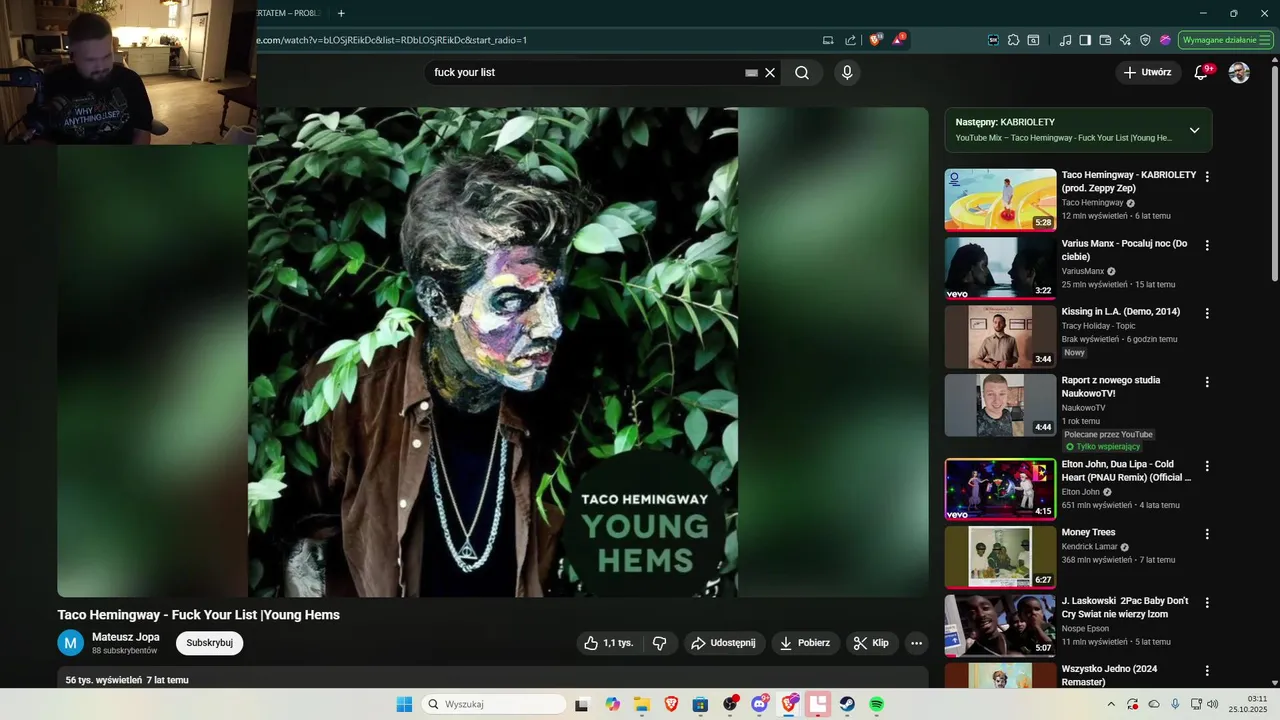This screenshot has height=720, width=1280.
Task: Open the Brave VPN shield icon
Action: 1145,40
